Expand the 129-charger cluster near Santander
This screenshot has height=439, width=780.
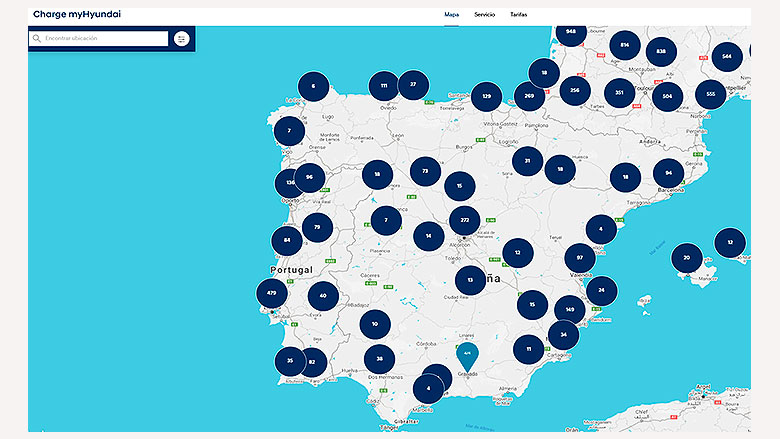tap(486, 96)
